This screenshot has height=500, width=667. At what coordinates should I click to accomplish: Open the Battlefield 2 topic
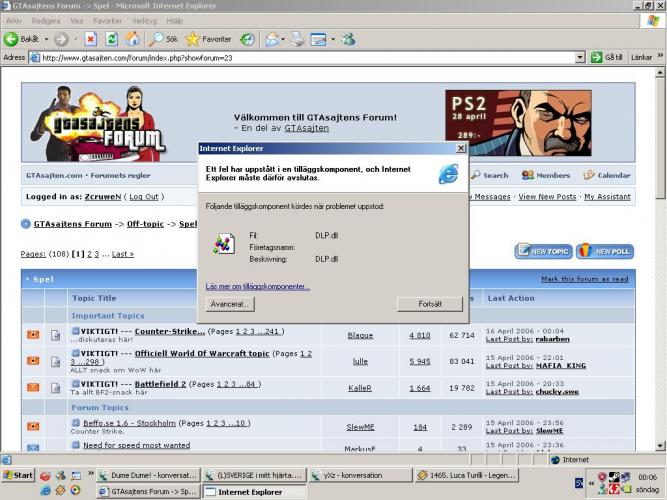pos(160,384)
